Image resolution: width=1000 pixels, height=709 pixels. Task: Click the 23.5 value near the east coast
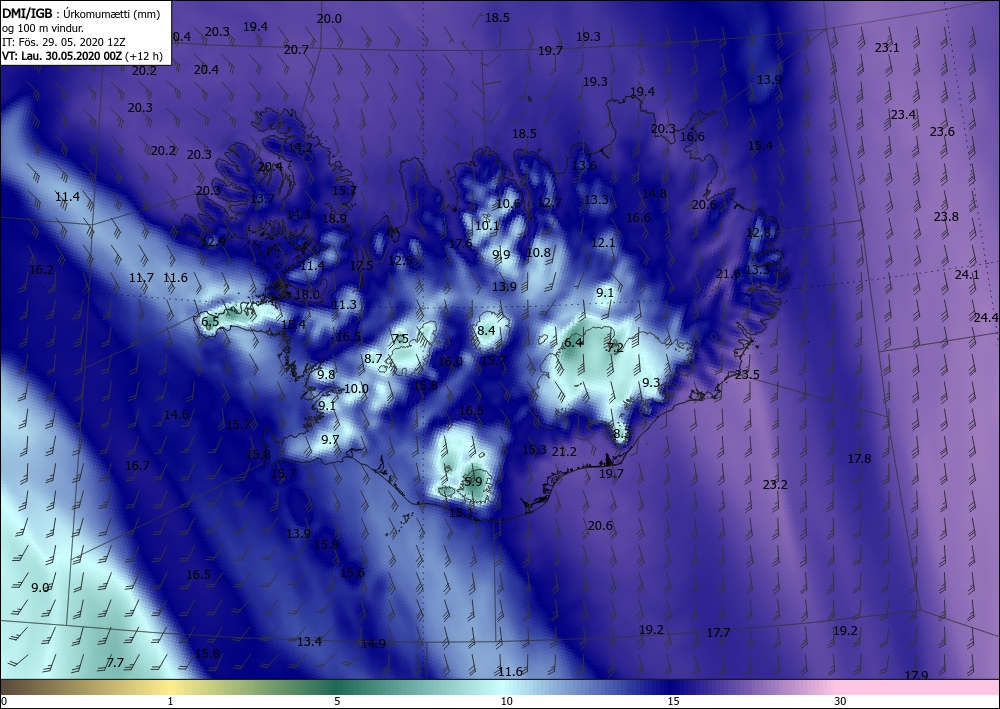[747, 375]
